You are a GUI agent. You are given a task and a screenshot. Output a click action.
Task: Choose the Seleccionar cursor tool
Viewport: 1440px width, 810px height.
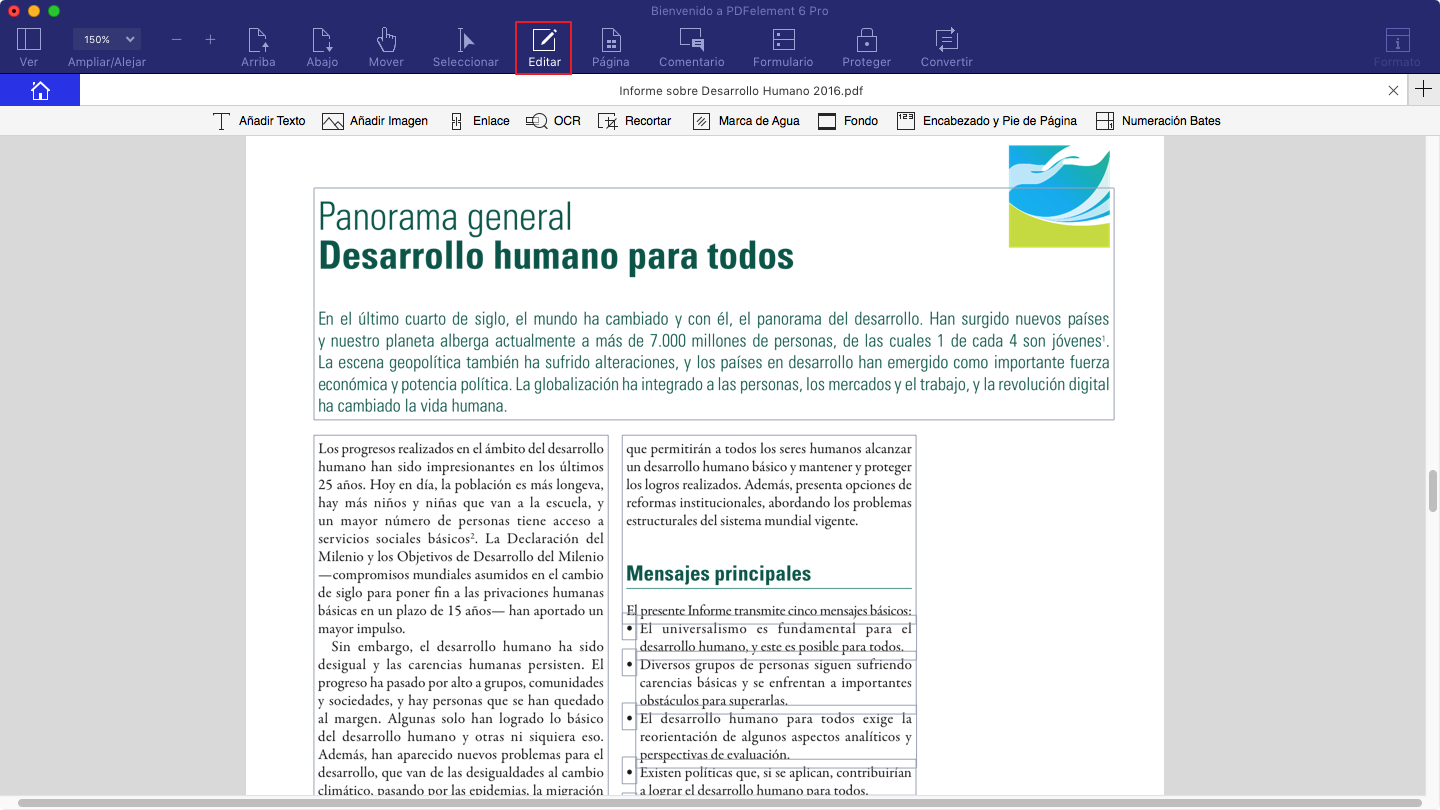pyautogui.click(x=465, y=48)
